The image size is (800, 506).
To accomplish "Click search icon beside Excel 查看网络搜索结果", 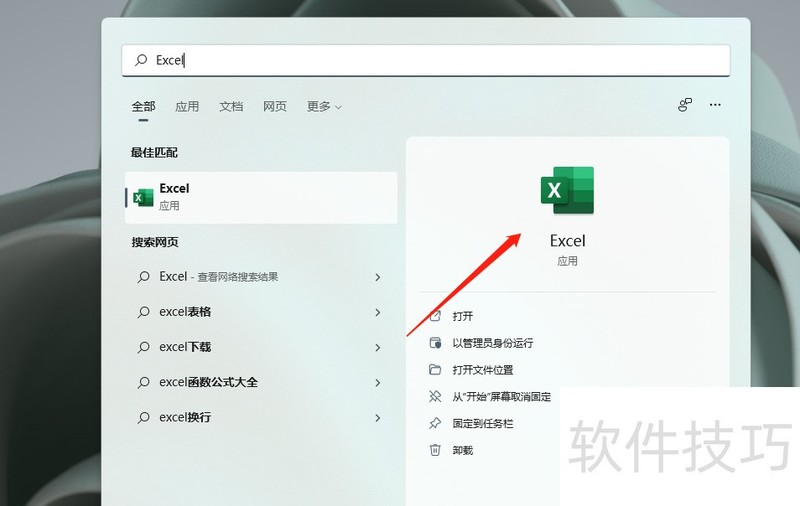I will (143, 277).
